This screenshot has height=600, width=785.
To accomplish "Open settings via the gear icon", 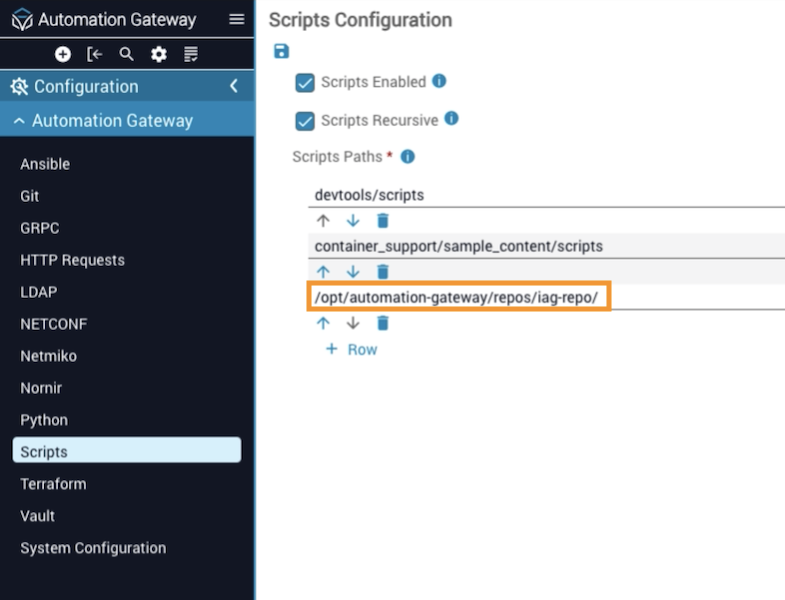I will point(158,54).
